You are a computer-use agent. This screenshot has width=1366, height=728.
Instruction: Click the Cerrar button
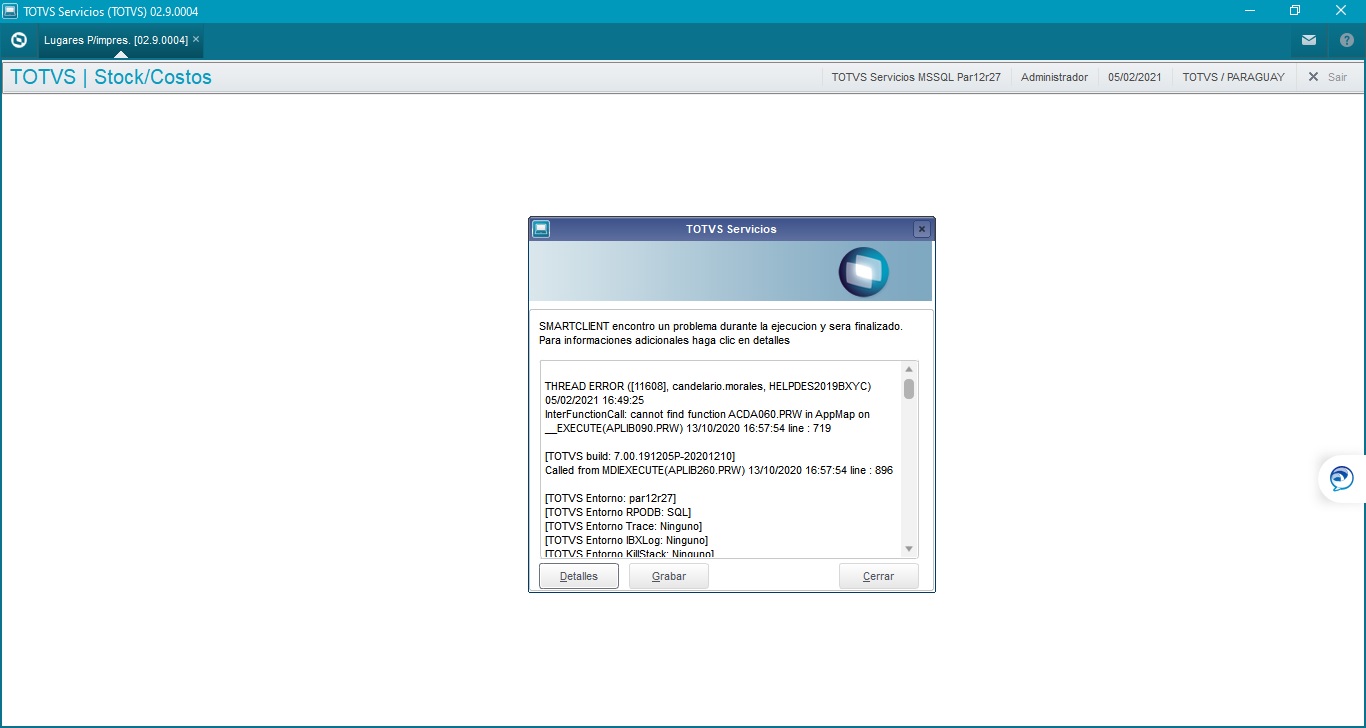[879, 576]
